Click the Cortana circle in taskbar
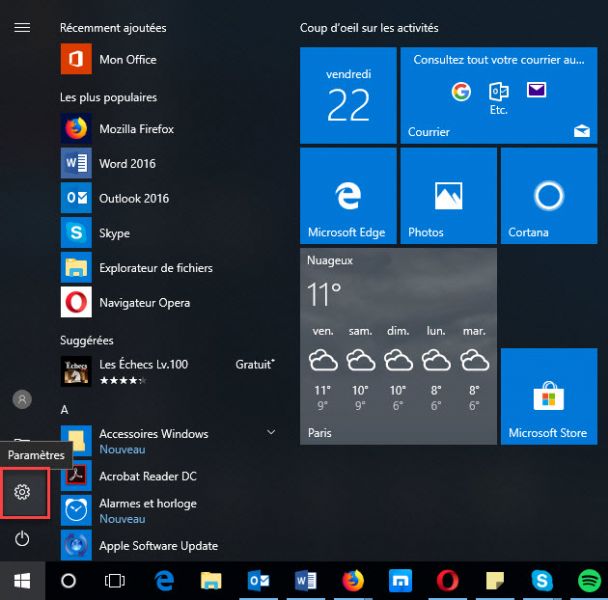 pos(69,581)
